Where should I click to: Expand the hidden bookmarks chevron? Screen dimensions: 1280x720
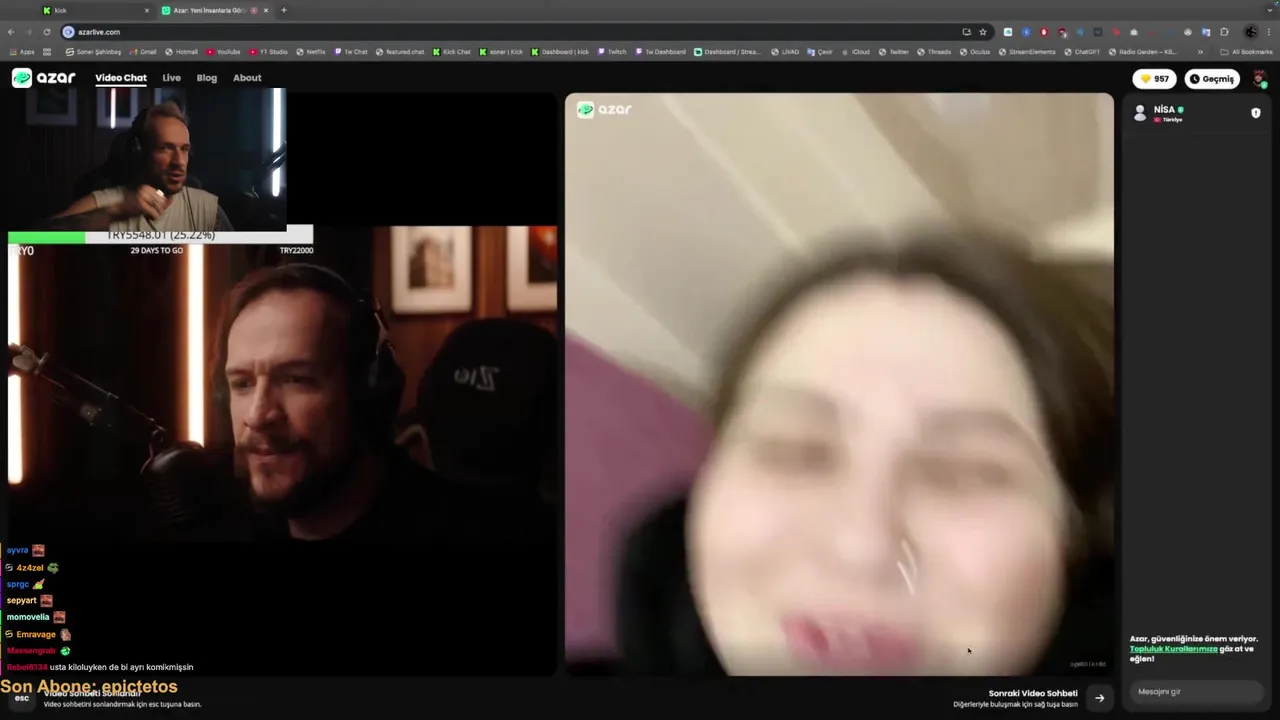tap(1200, 52)
